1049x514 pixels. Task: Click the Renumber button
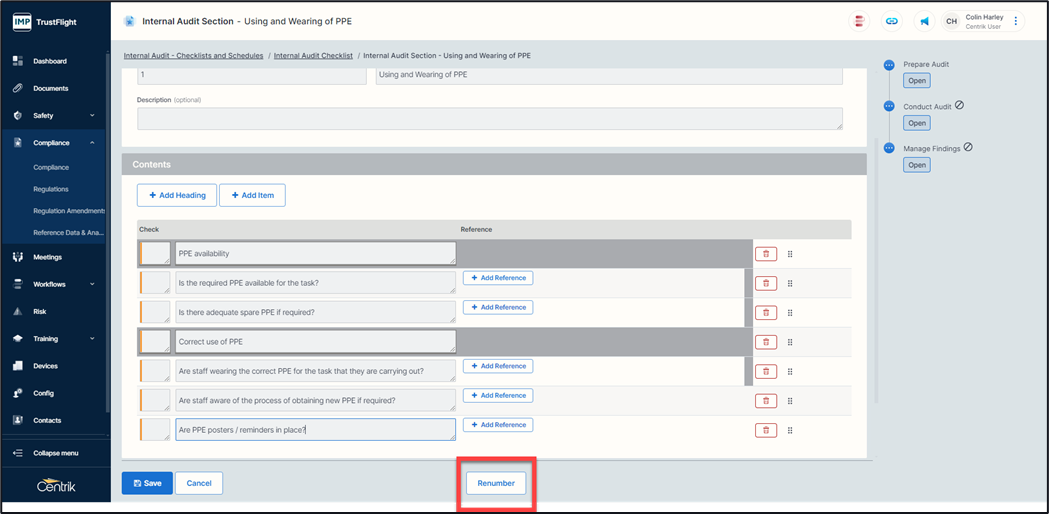(496, 483)
